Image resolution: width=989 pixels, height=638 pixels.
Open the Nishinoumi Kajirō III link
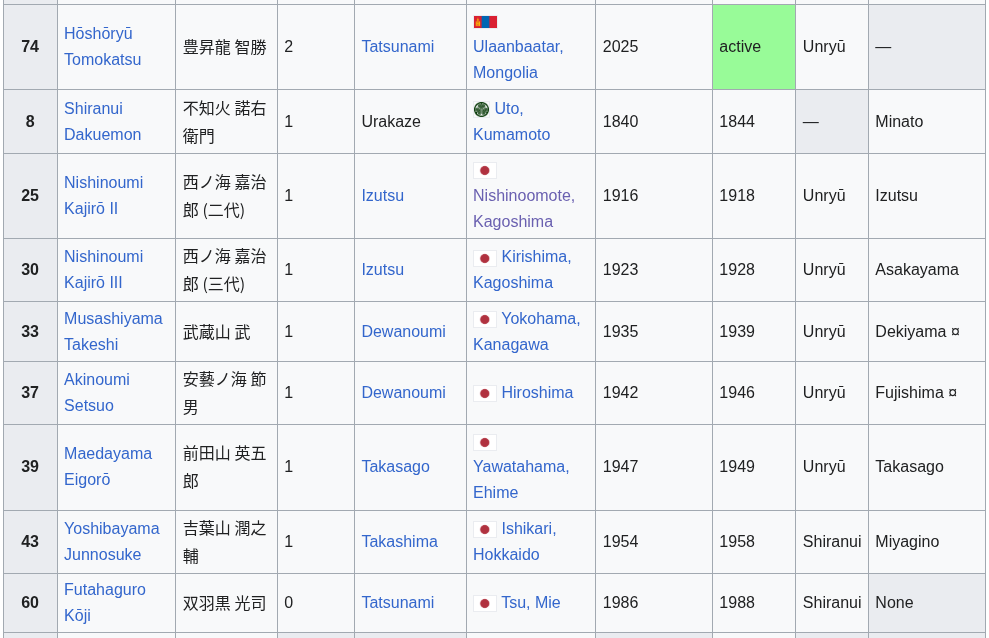(103, 269)
